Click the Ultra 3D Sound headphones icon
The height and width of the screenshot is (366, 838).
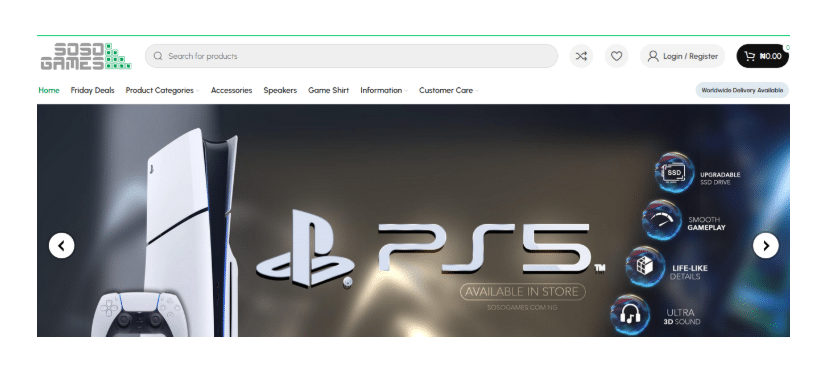[630, 314]
